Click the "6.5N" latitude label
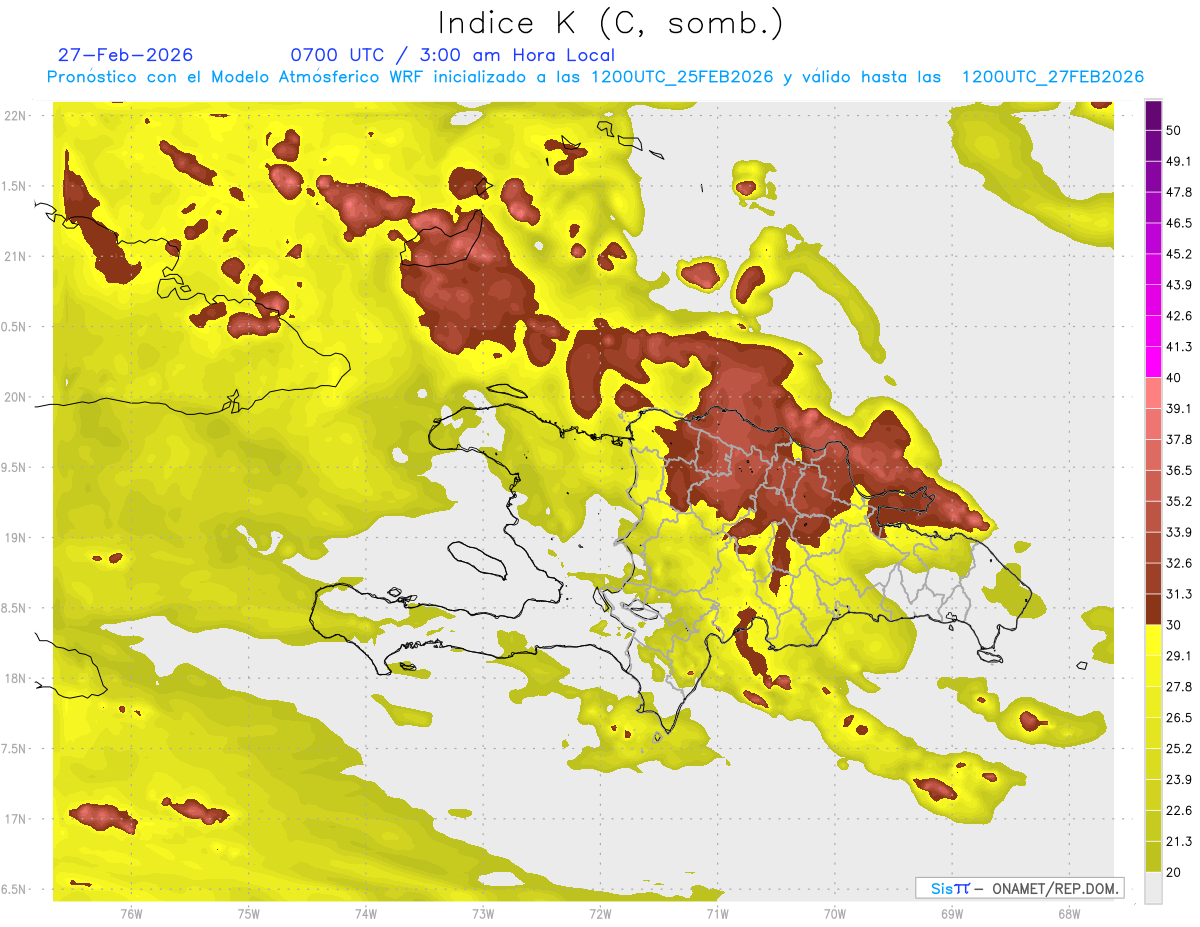Viewport: 1200px width, 927px height. [15, 890]
